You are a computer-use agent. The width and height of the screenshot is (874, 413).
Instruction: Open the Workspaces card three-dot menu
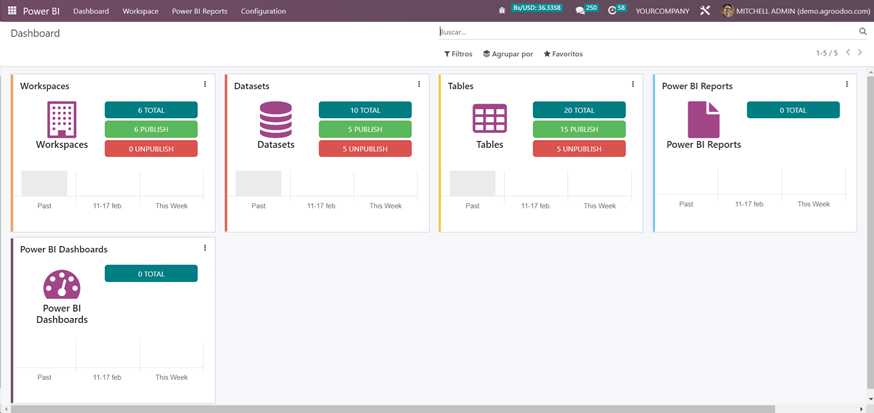coord(205,85)
